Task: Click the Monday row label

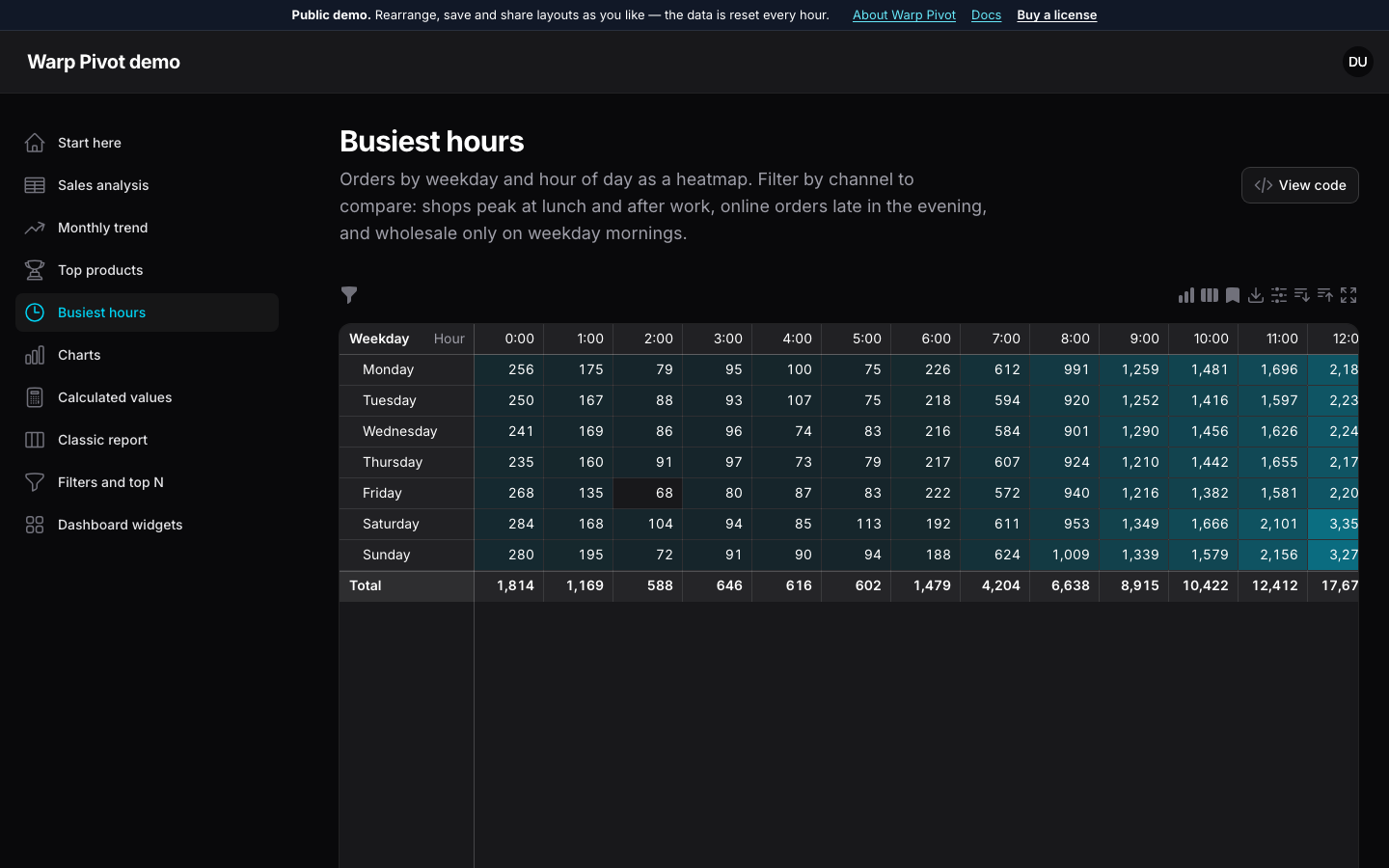Action: click(406, 369)
